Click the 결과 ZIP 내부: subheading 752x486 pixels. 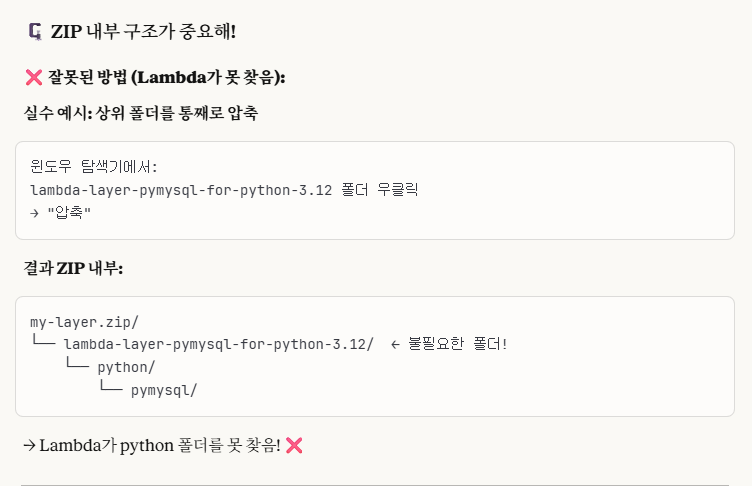[73, 268]
